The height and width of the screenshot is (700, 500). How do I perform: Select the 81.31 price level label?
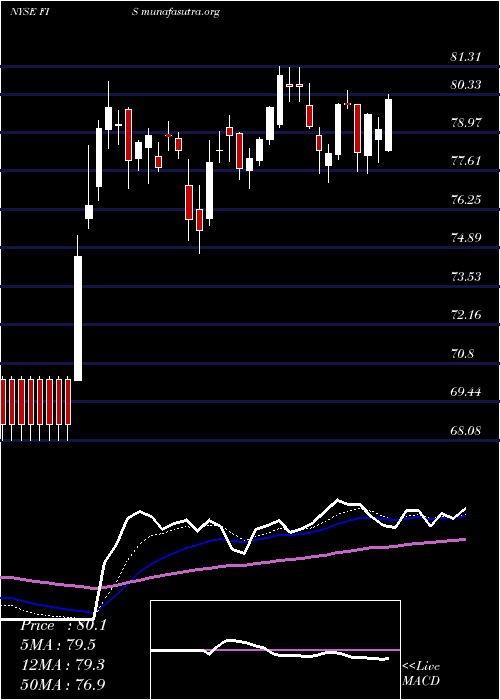click(x=466, y=57)
